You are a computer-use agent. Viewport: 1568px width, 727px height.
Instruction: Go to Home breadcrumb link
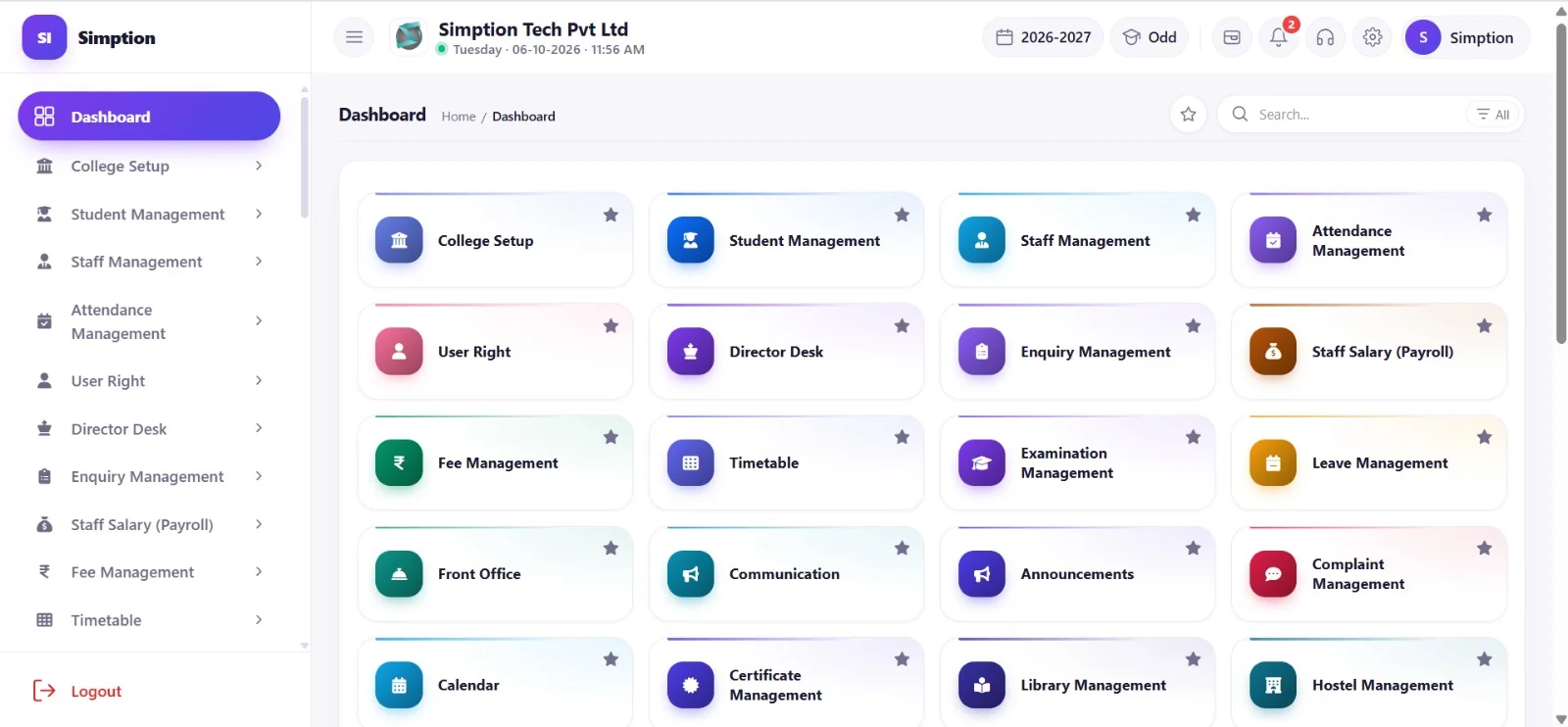[459, 117]
